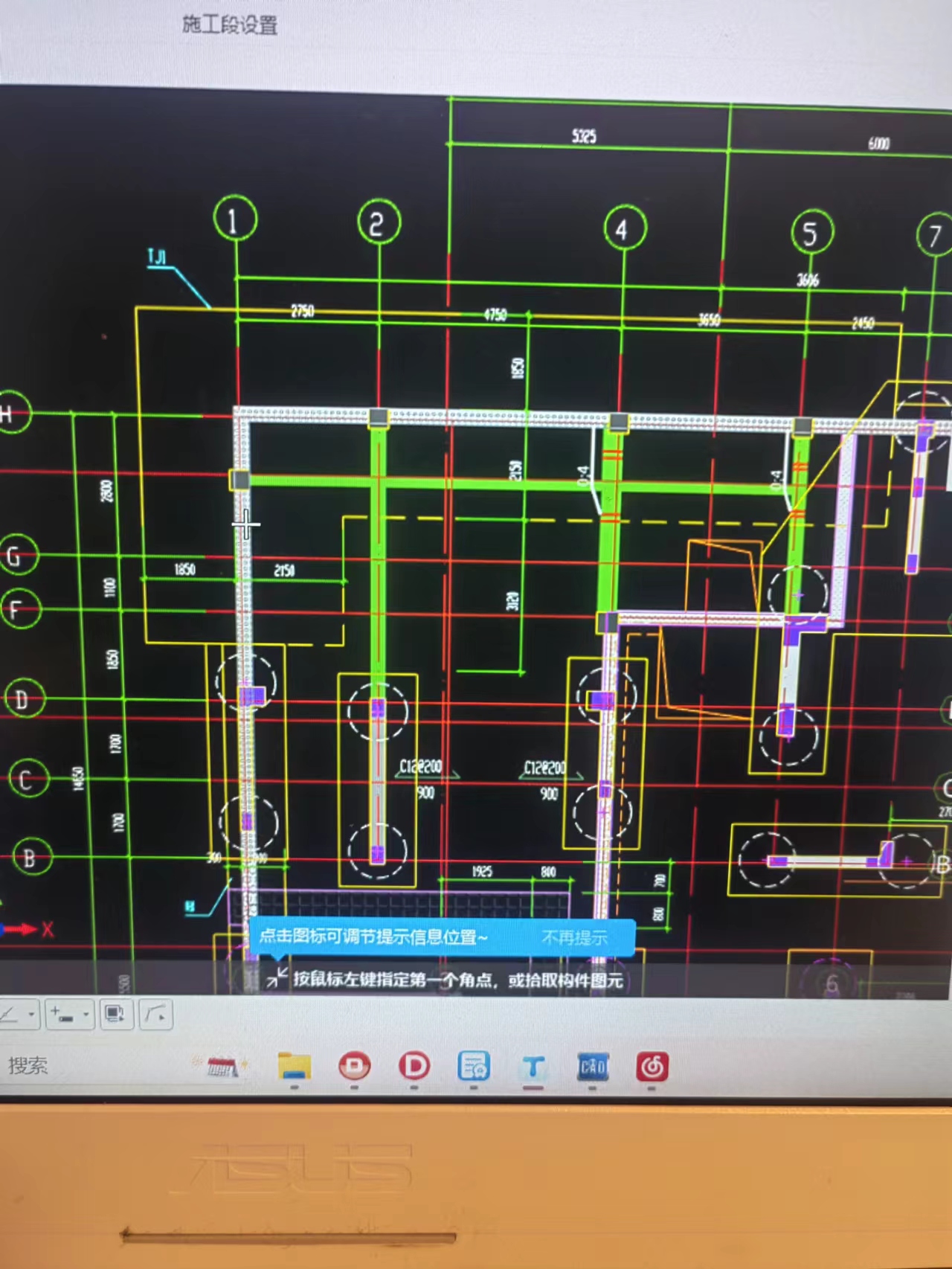Click the 不再提示 link in blue tooltip

575,937
